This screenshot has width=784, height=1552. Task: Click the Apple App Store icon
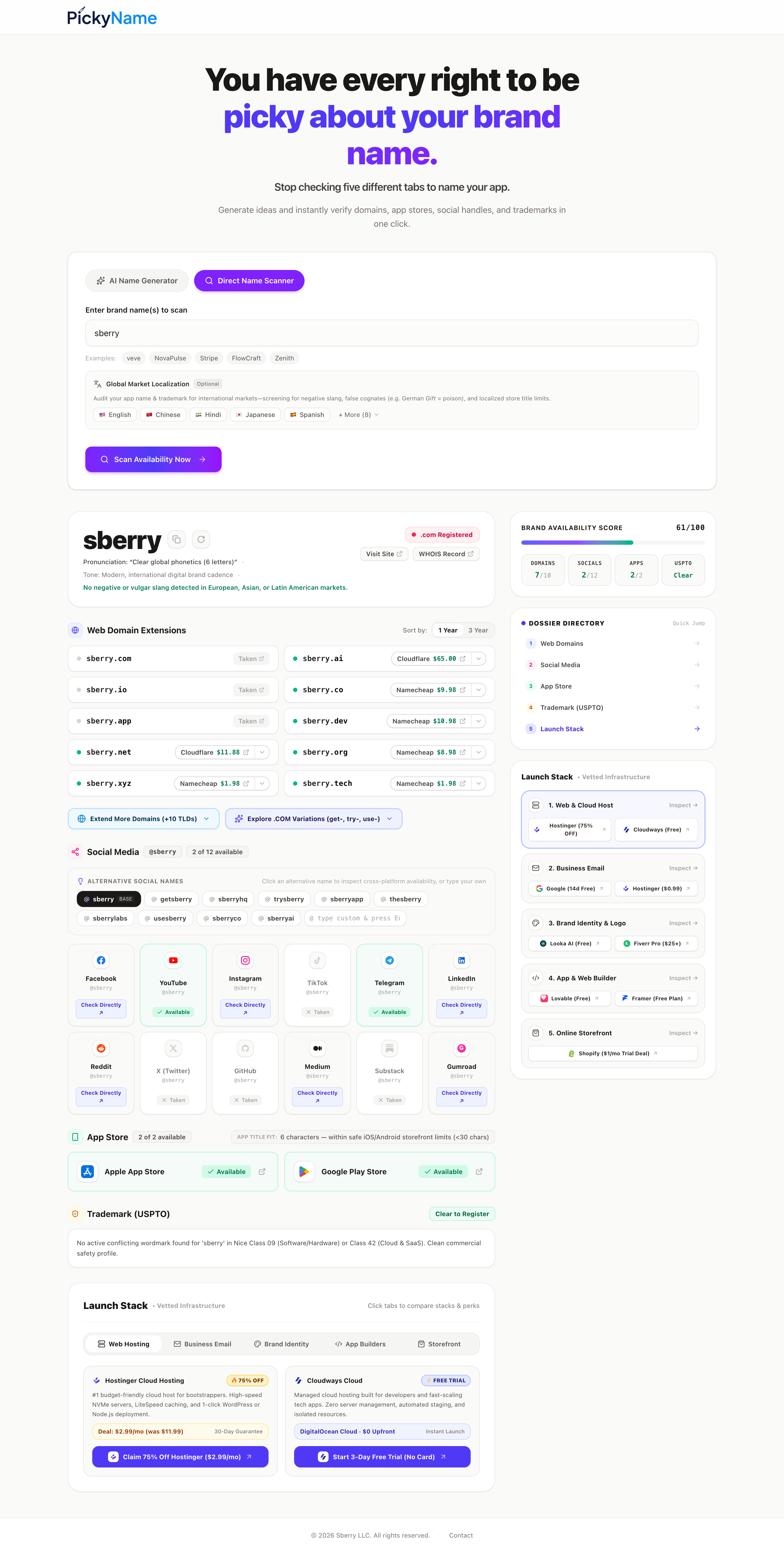87,1171
